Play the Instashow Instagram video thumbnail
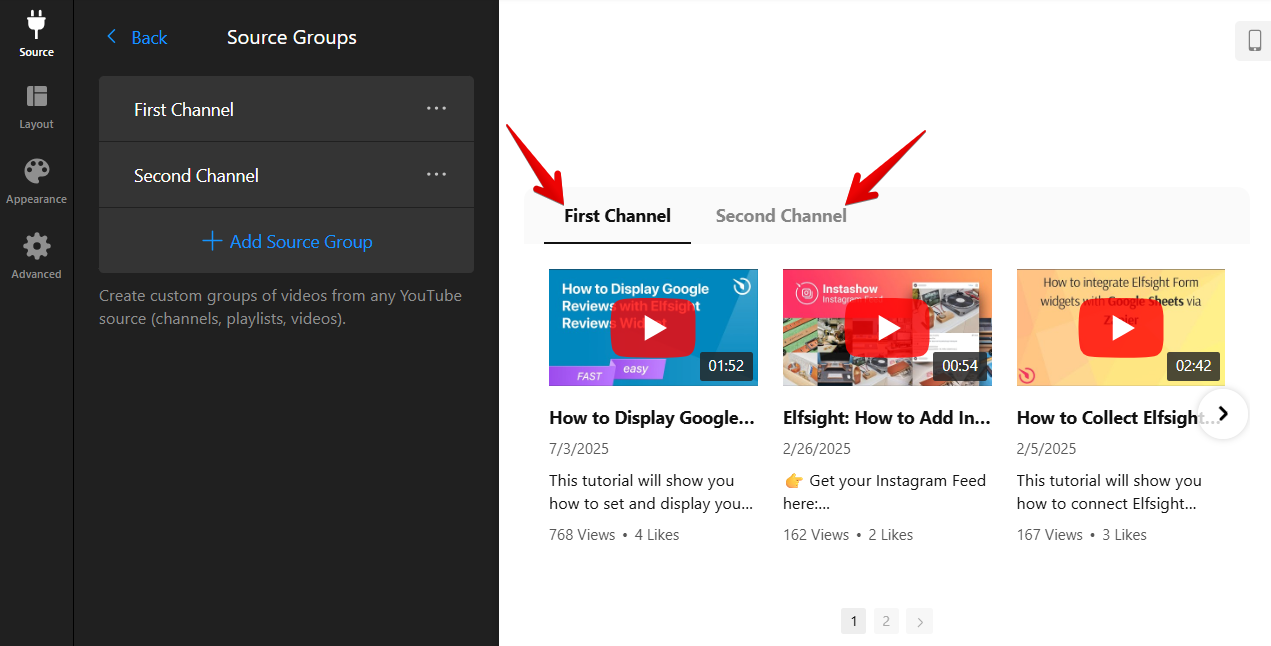The width and height of the screenshot is (1271, 646). pyautogui.click(x=887, y=327)
